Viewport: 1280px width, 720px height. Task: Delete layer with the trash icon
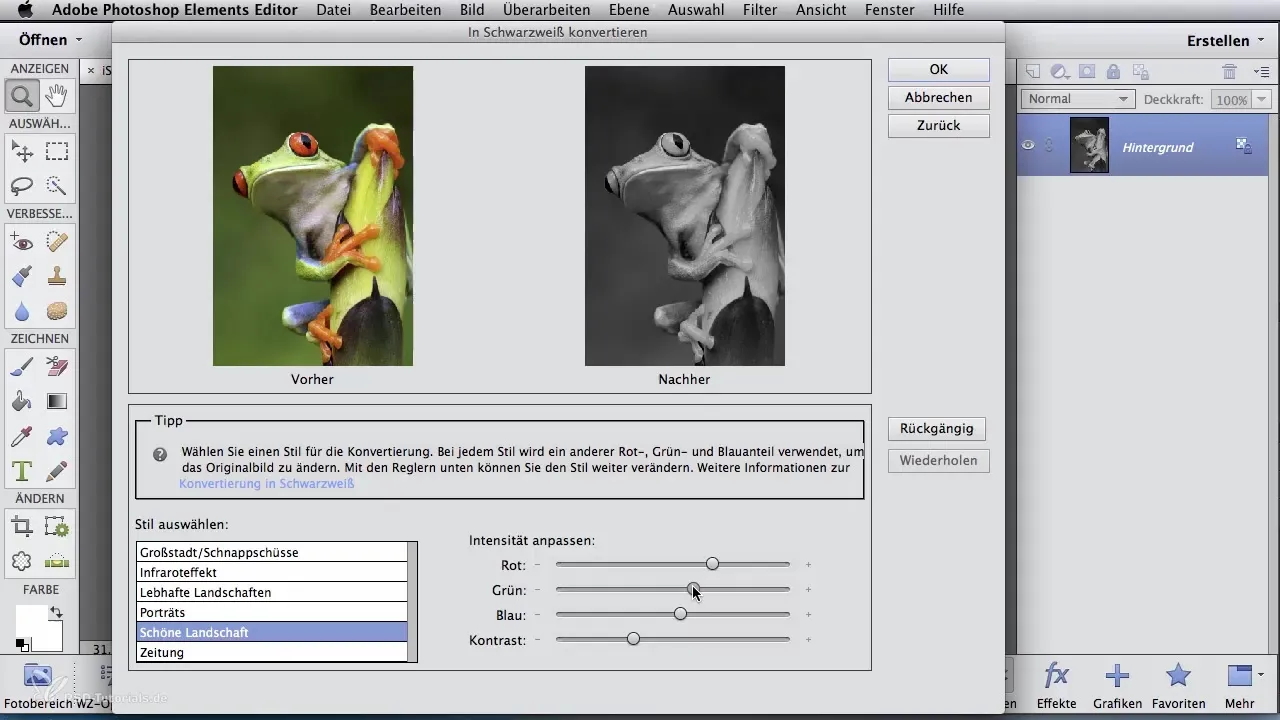pyautogui.click(x=1230, y=71)
